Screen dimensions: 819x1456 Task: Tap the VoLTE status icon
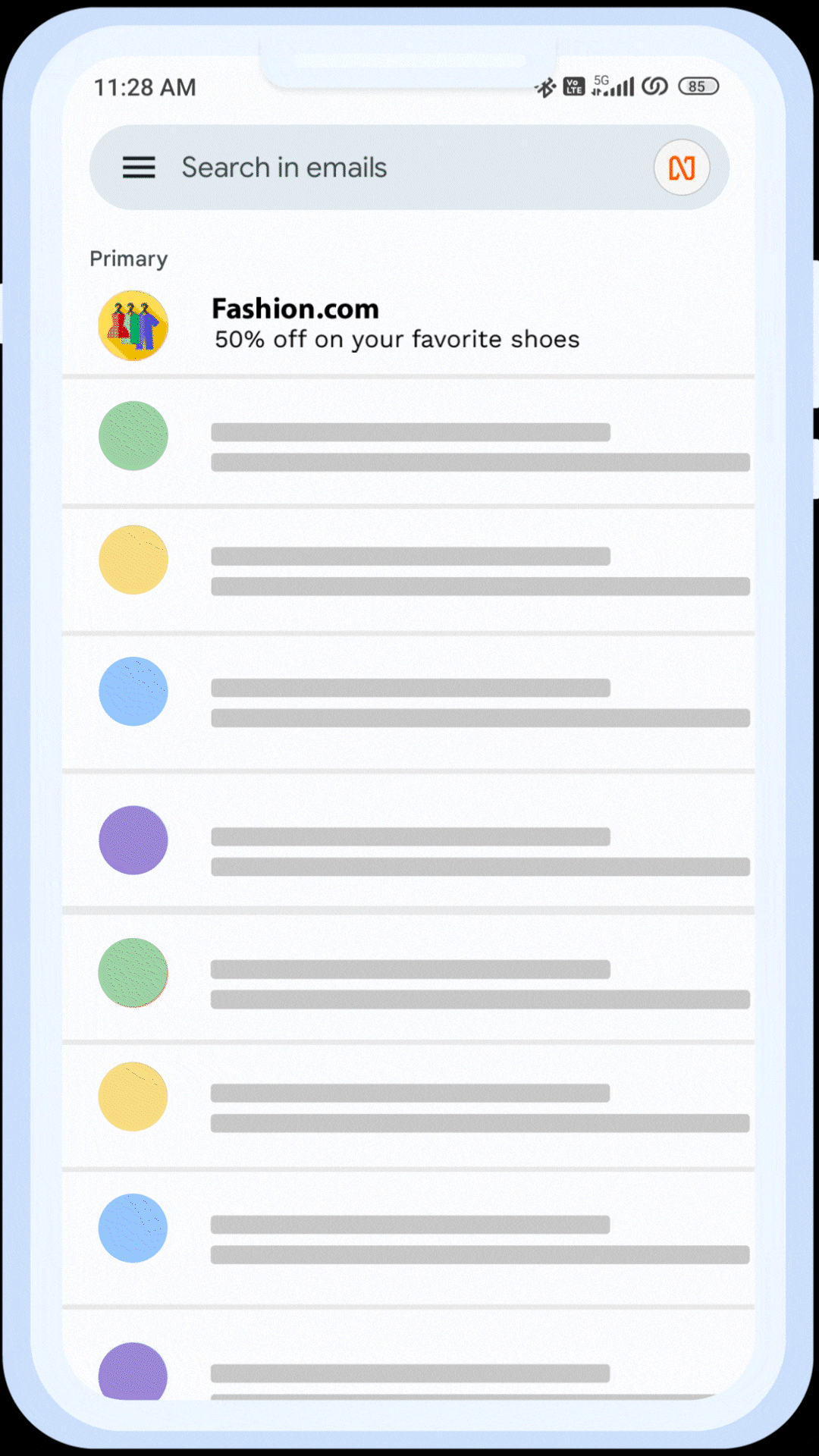[574, 86]
